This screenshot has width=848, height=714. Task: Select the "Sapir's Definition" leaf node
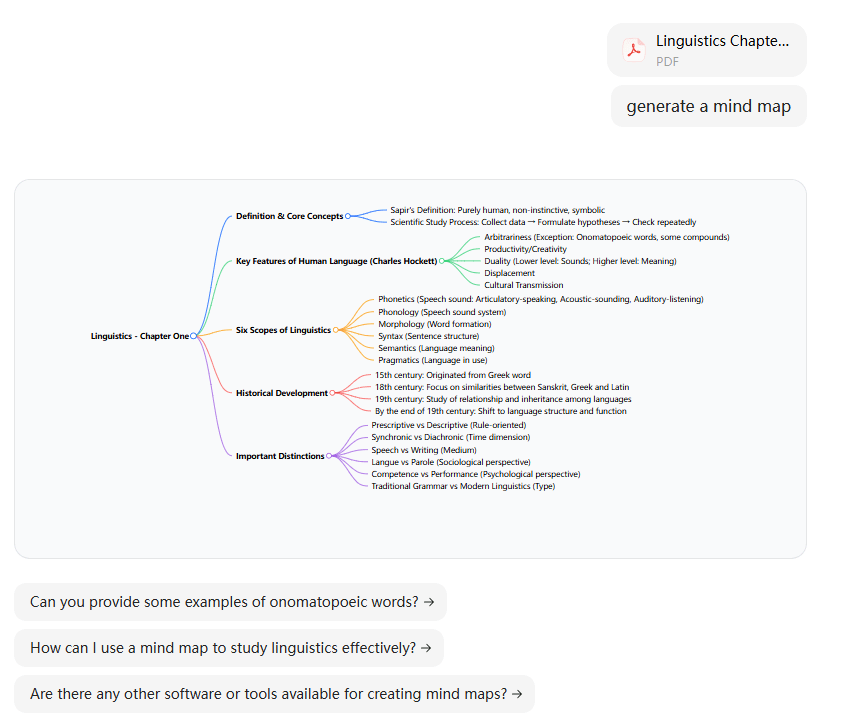497,210
